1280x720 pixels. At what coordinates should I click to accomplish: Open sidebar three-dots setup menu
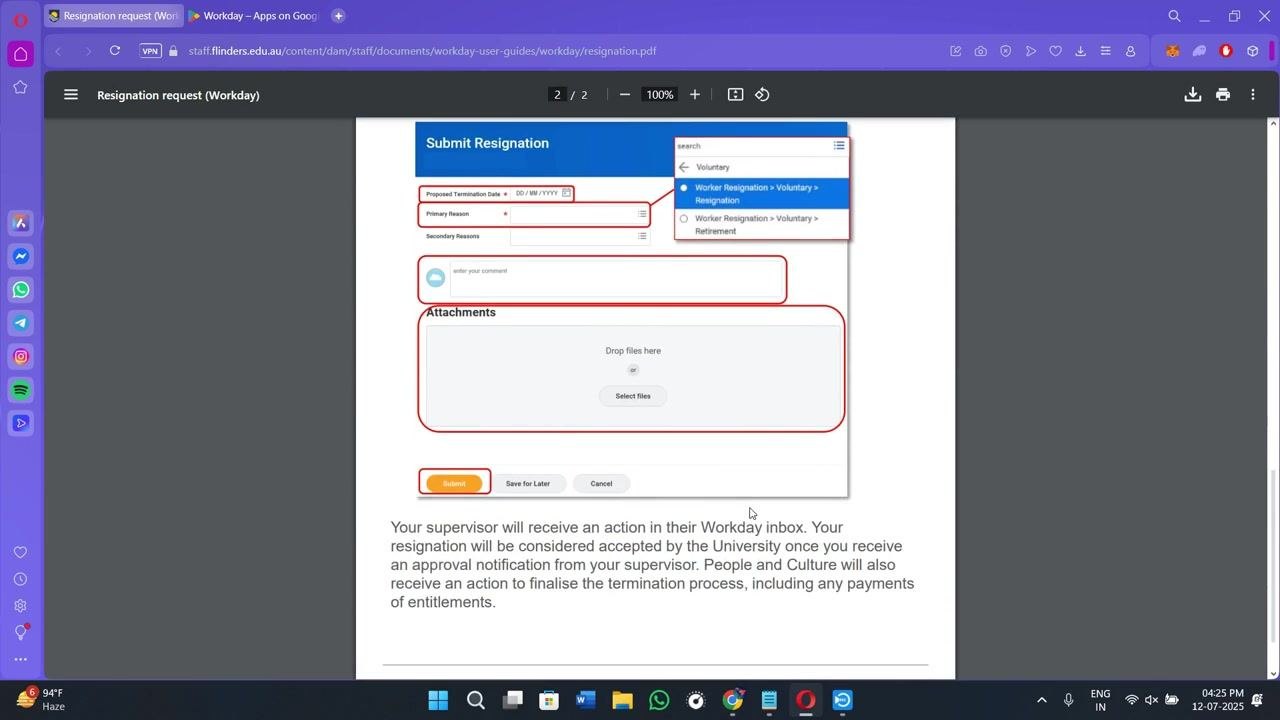[x=20, y=660]
